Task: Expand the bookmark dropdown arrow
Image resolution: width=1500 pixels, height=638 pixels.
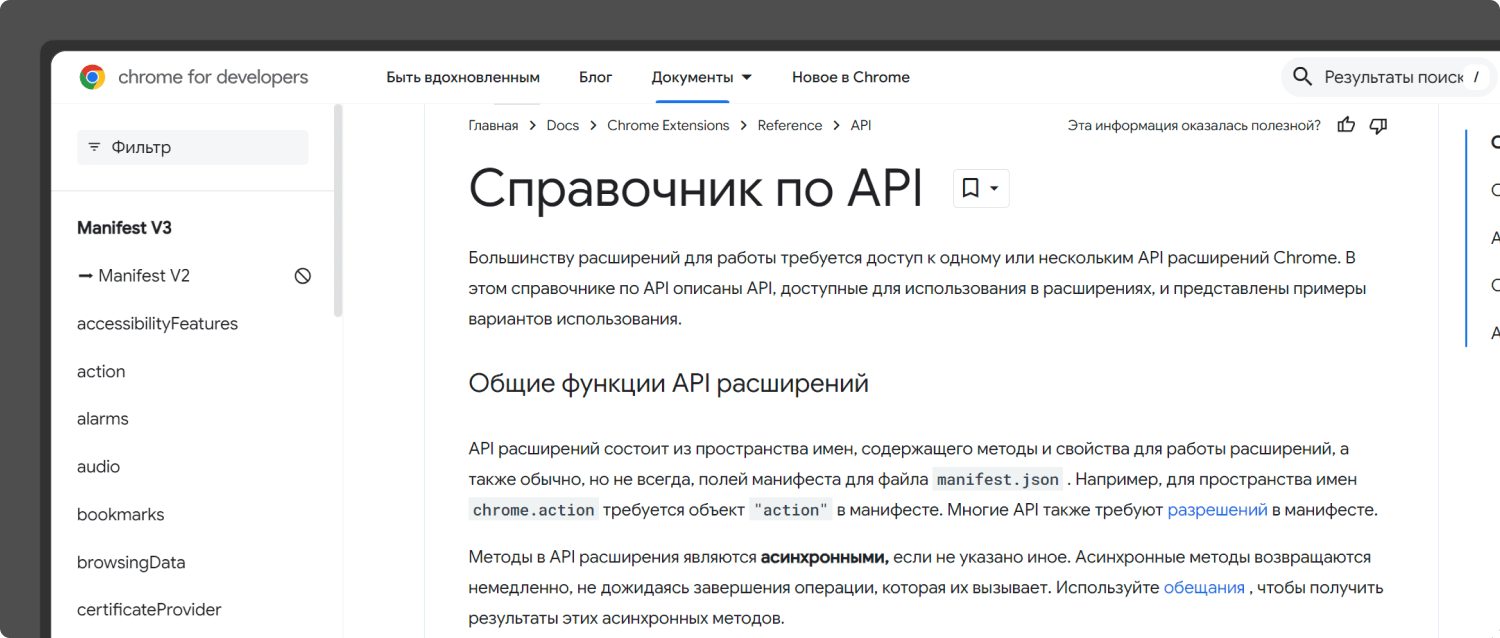Action: pos(994,188)
